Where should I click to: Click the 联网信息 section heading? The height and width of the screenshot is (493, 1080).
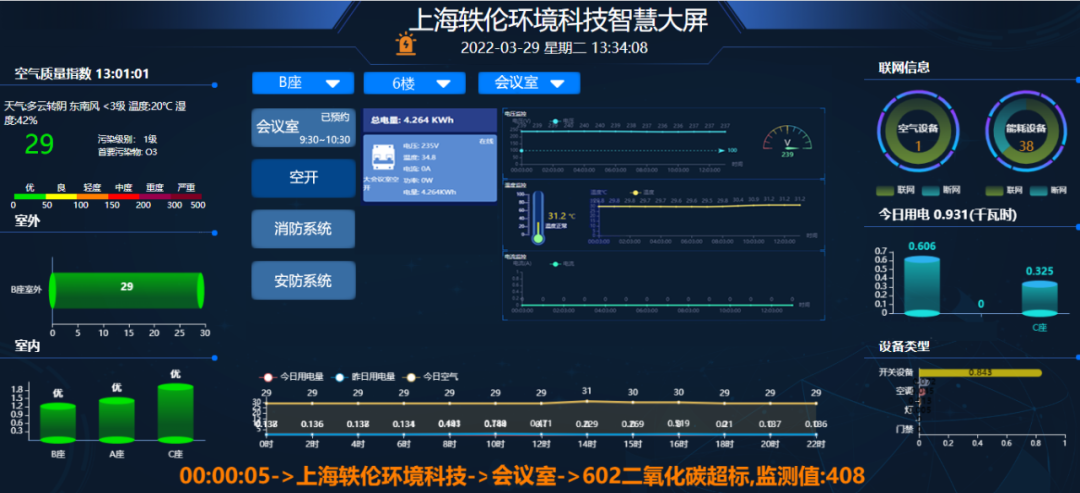(904, 67)
